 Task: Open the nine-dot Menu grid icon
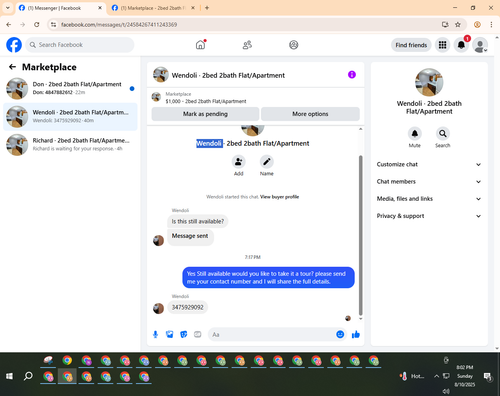[x=442, y=45]
